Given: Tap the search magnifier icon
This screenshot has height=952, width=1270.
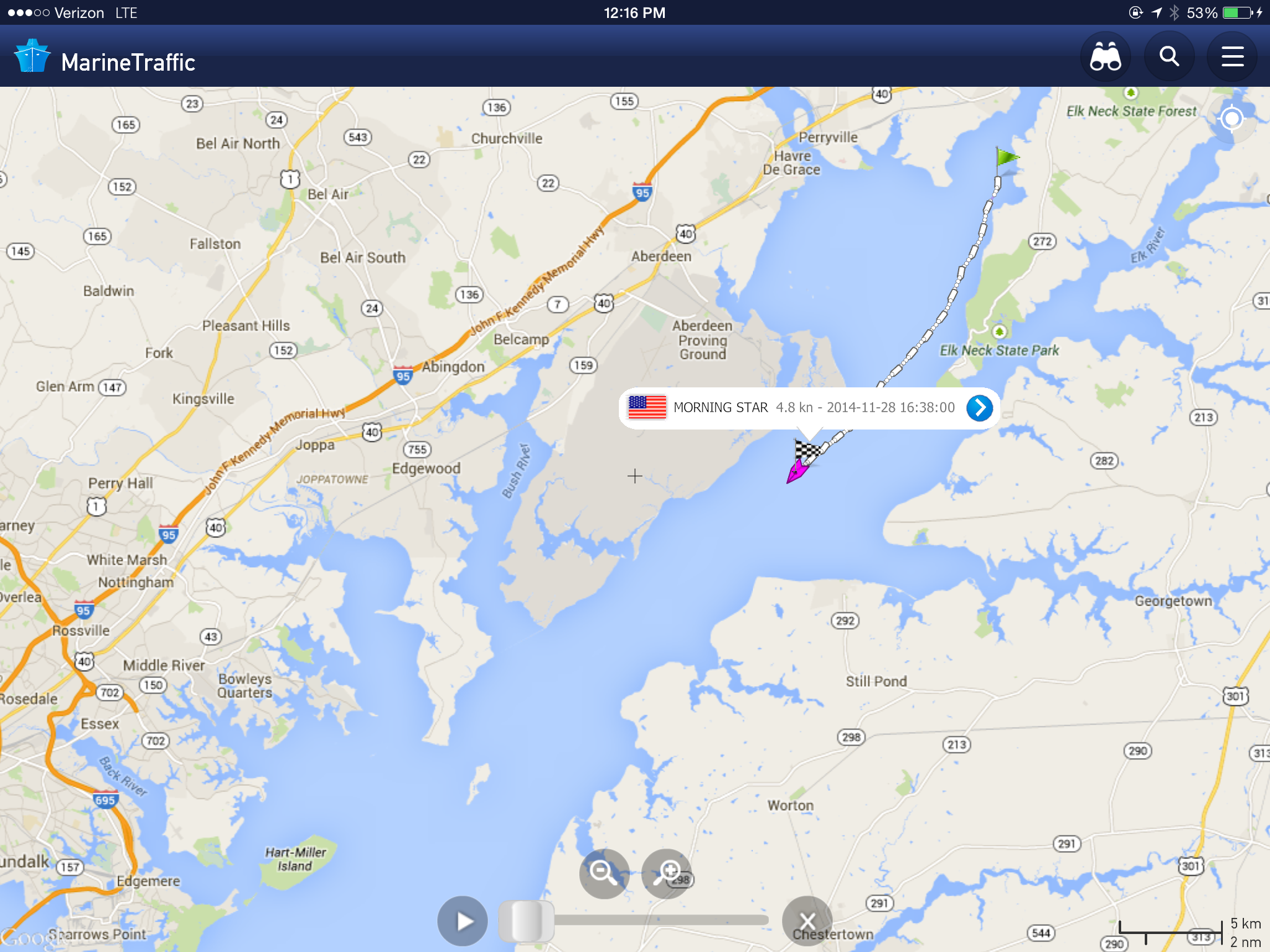Looking at the screenshot, I should pos(1169,57).
